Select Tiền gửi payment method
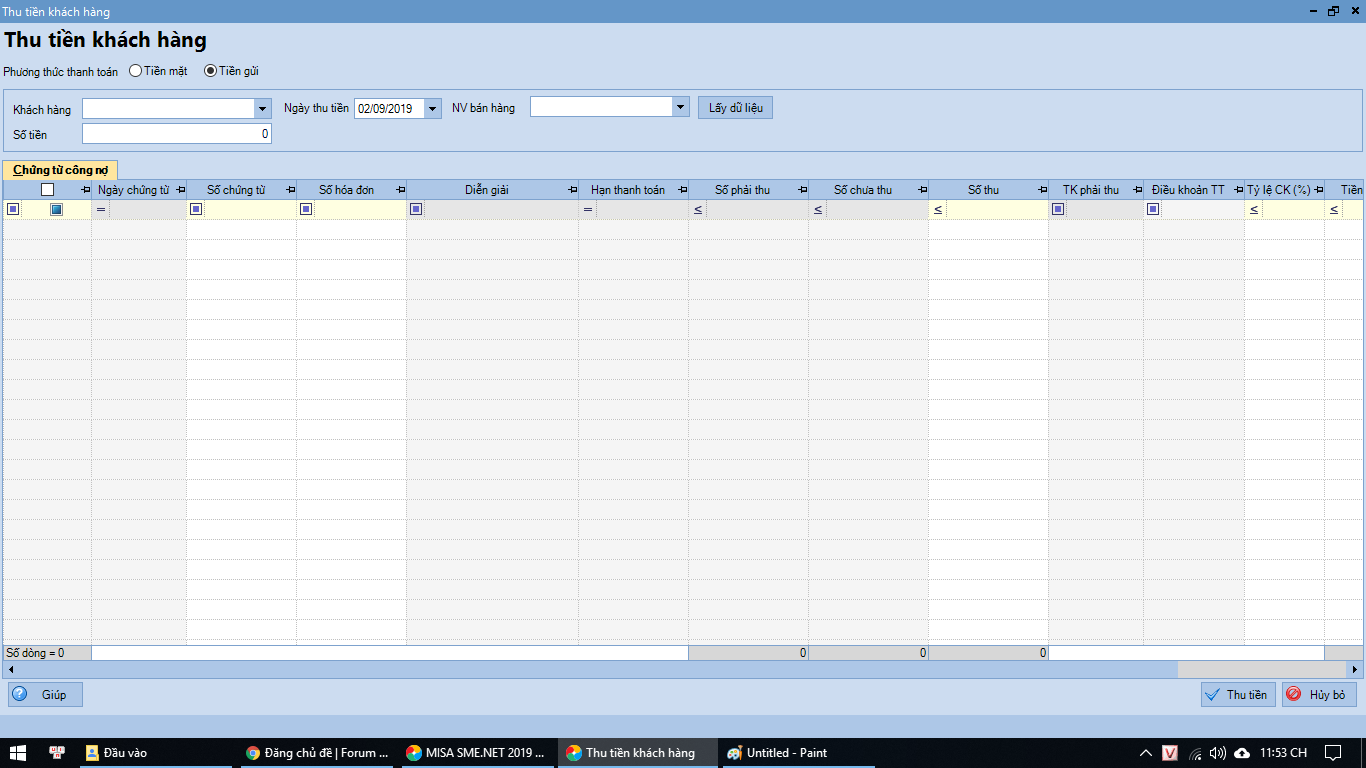This screenshot has height=768, width=1366. (x=210, y=71)
